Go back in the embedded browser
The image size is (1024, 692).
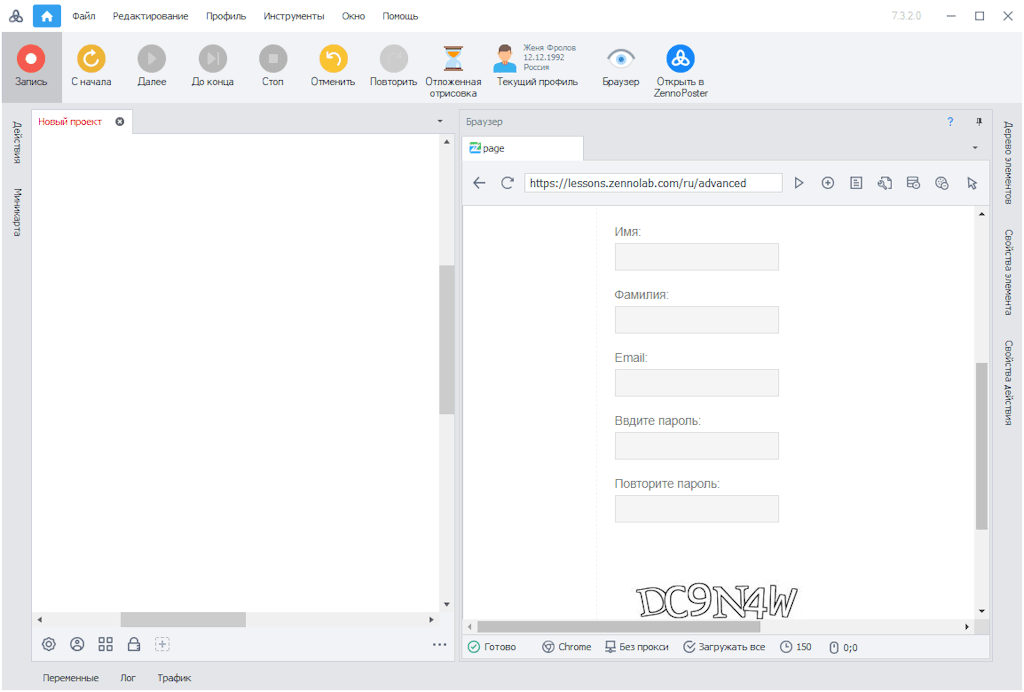tap(479, 183)
